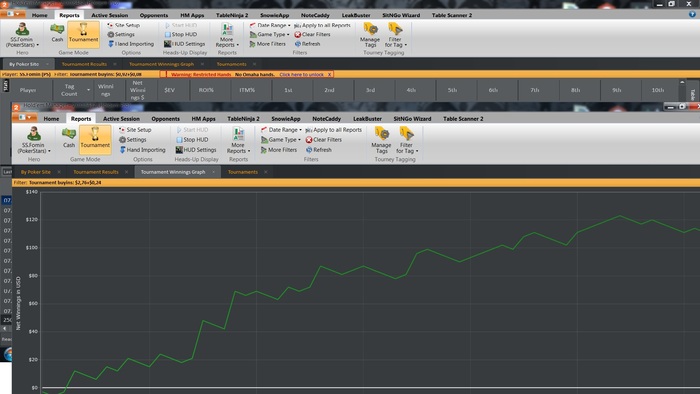Click Clear Filters in front window

tap(324, 140)
